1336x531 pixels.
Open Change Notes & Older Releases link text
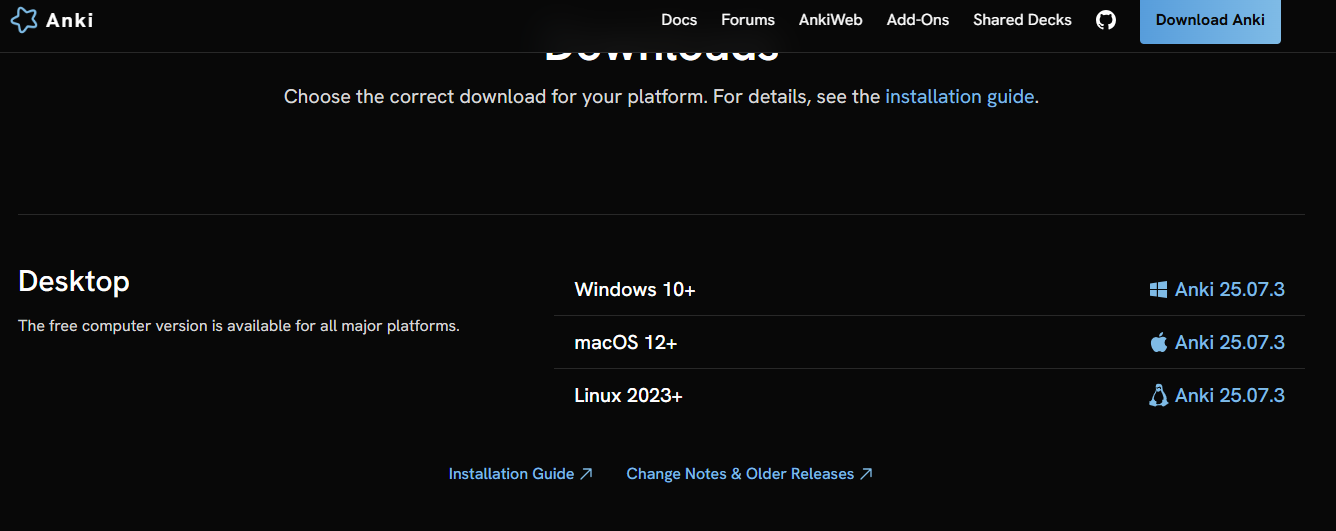pyautogui.click(x=740, y=474)
